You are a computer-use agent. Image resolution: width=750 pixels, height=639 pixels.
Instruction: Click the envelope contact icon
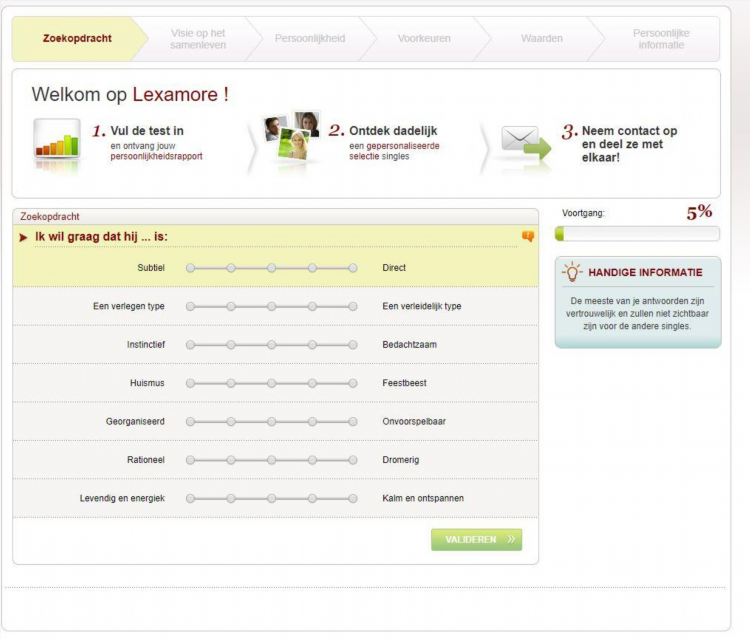pos(526,143)
